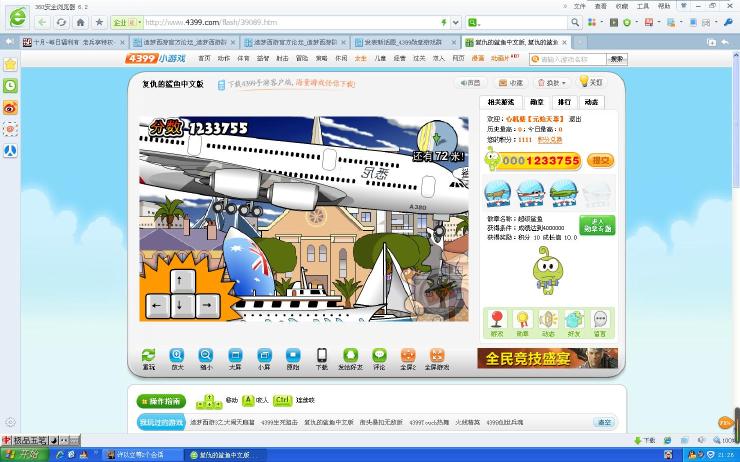
Task: Switch to the 勋章 tab
Action: tap(537, 102)
